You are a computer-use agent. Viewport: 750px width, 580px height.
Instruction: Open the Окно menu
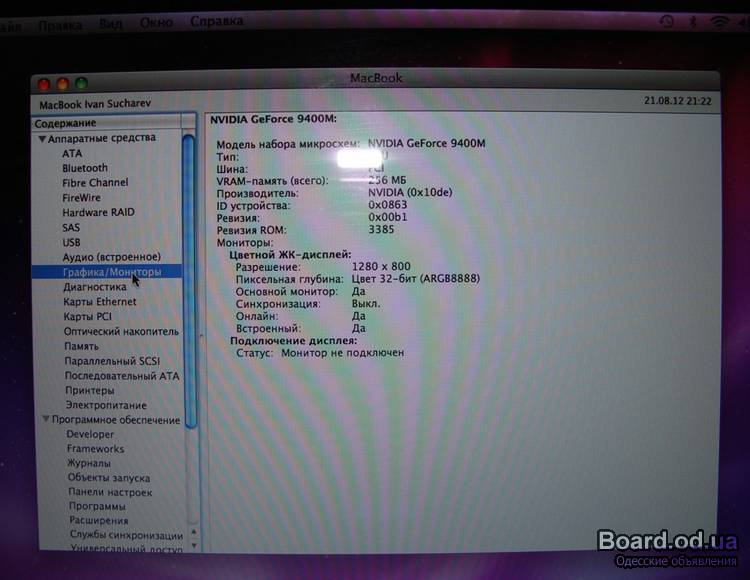click(156, 20)
